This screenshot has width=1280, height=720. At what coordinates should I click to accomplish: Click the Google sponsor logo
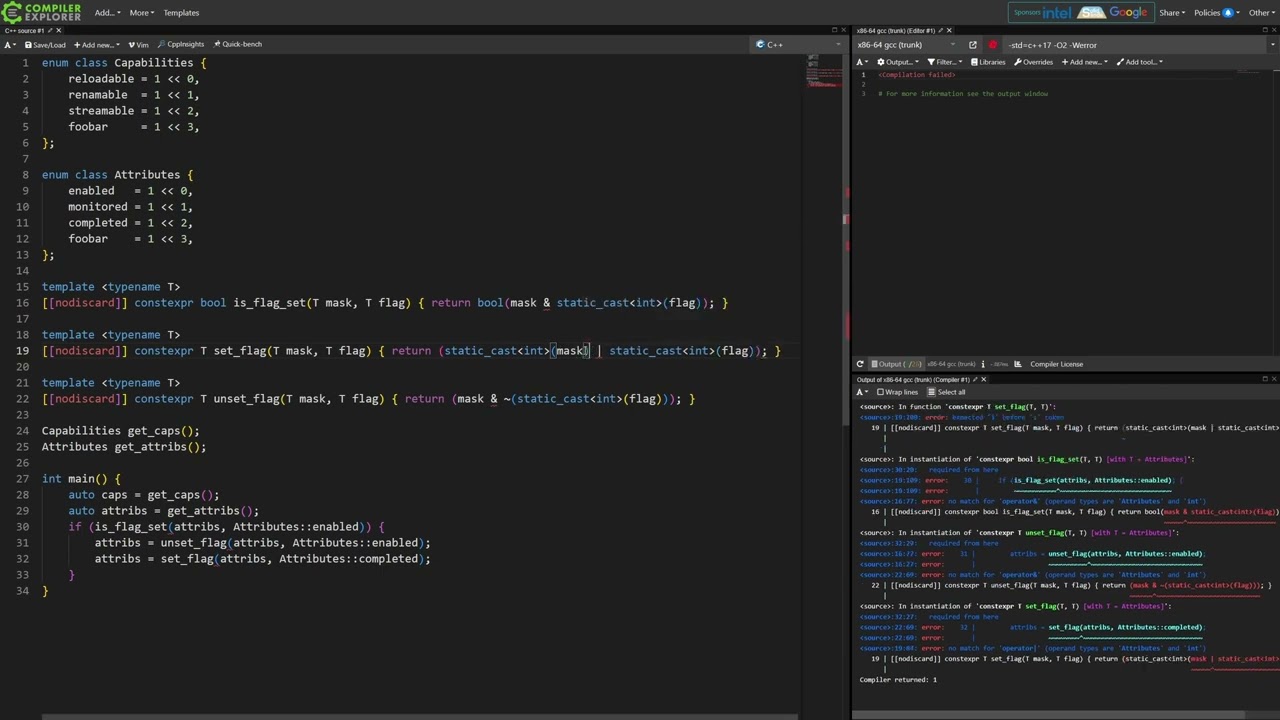(x=1128, y=12)
